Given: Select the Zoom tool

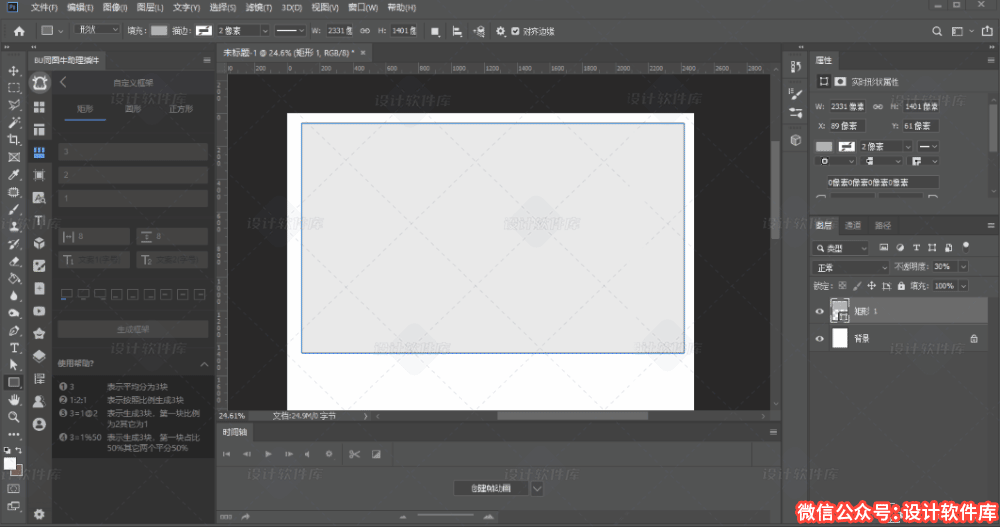Looking at the screenshot, I should coord(14,417).
